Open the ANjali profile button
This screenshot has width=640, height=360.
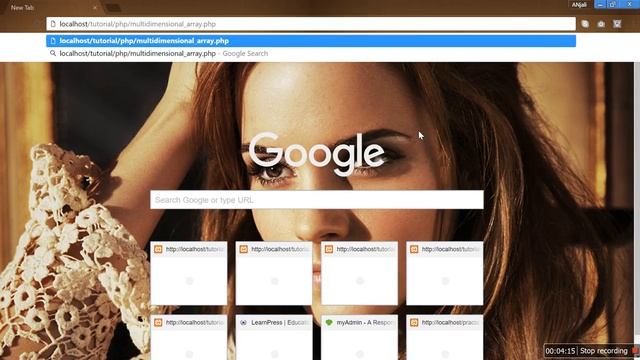579,4
